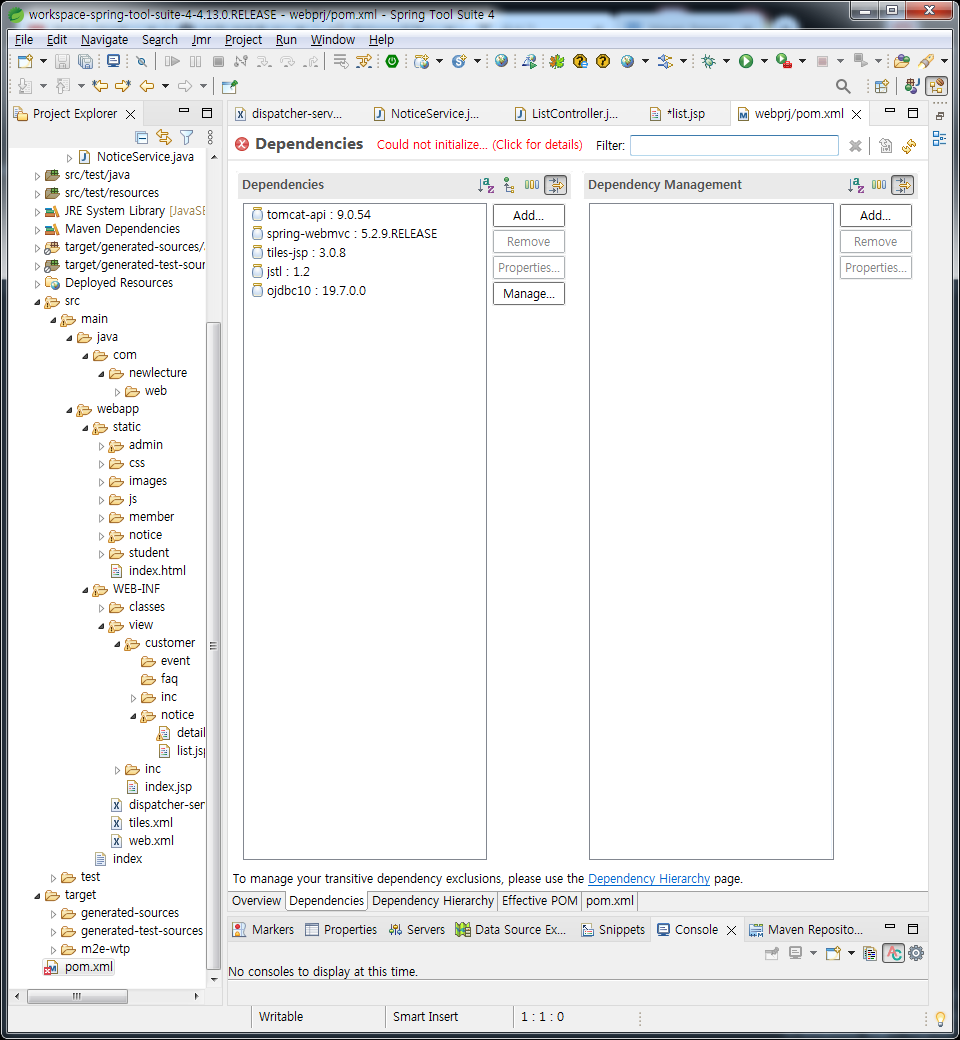Expand the src/test/java node
960x1040 pixels.
(x=37, y=176)
